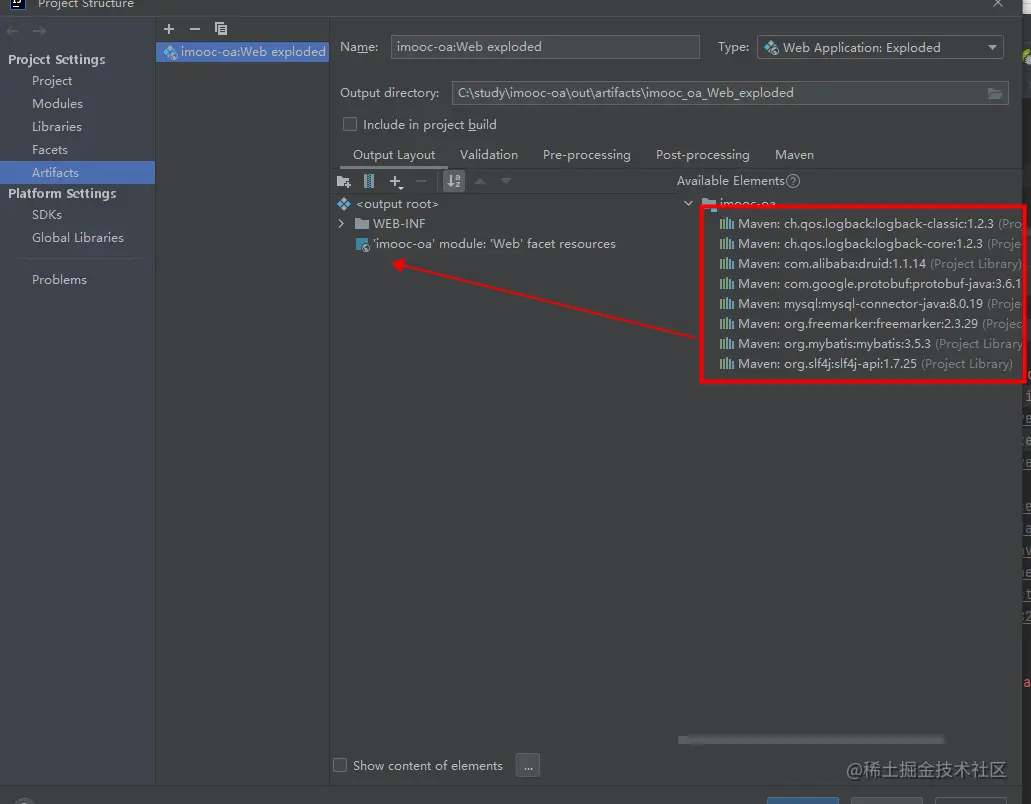Remove element in output layout toolbar
The height and width of the screenshot is (804, 1031).
(x=421, y=181)
